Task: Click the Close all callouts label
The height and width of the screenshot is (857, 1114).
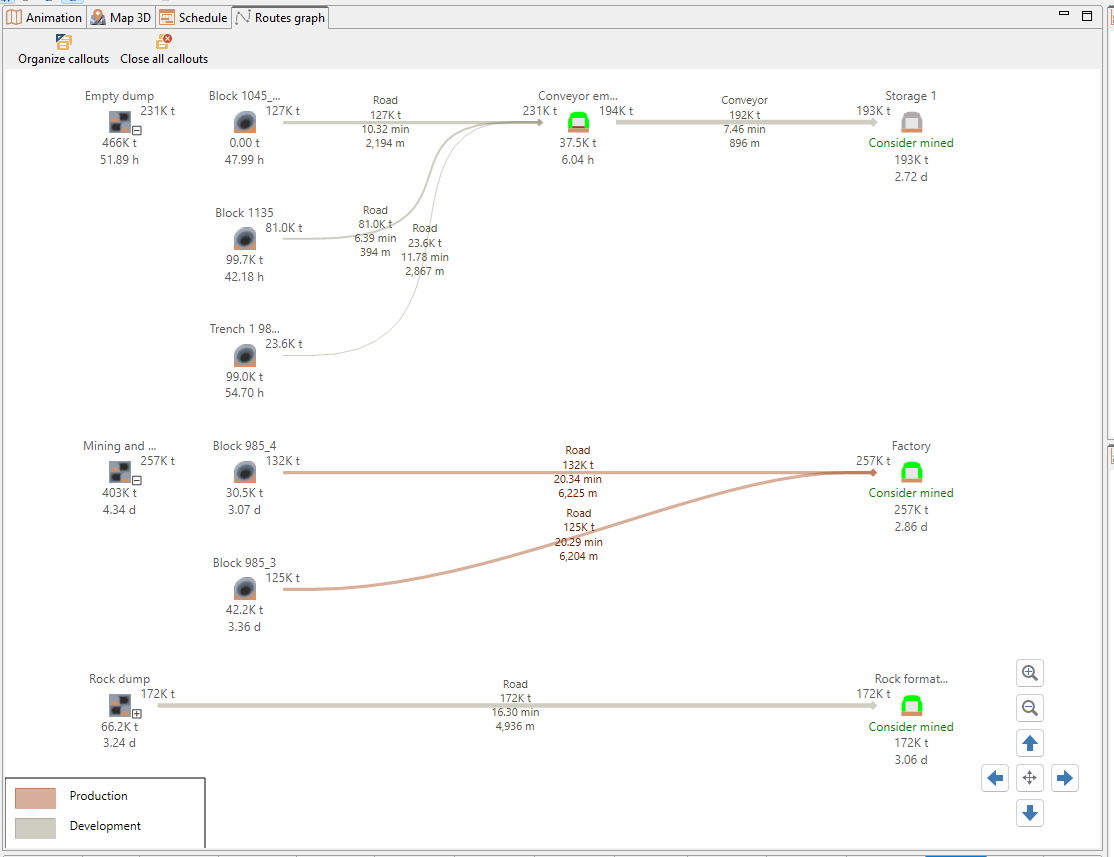Action: pos(164,59)
